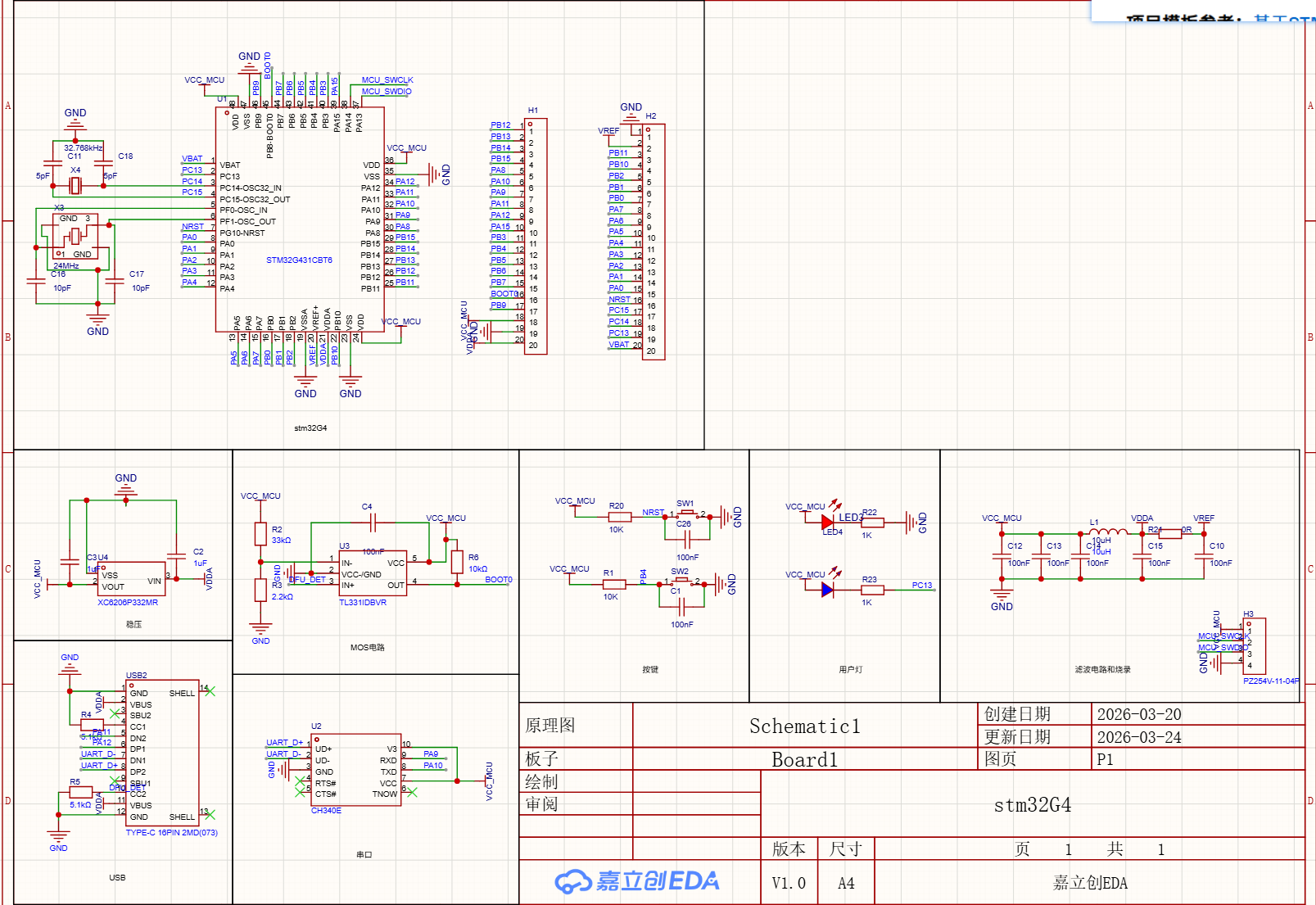This screenshot has width=1316, height=905.
Task: Select the X3 24MHz crystal oscillator
Action: 75,237
